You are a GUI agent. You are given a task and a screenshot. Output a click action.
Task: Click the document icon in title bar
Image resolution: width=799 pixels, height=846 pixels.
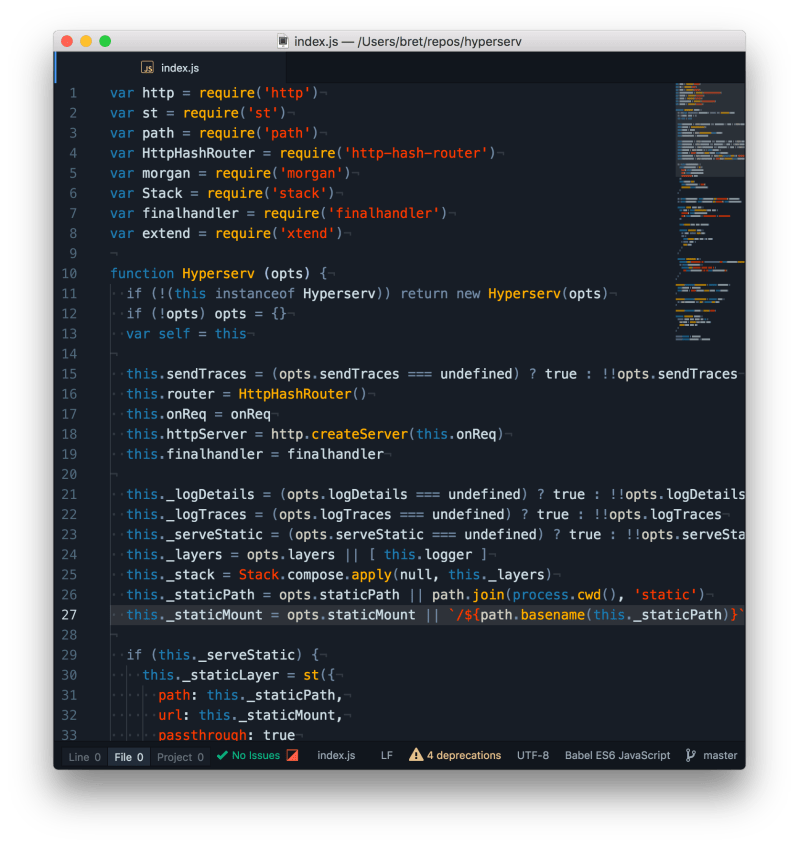283,42
